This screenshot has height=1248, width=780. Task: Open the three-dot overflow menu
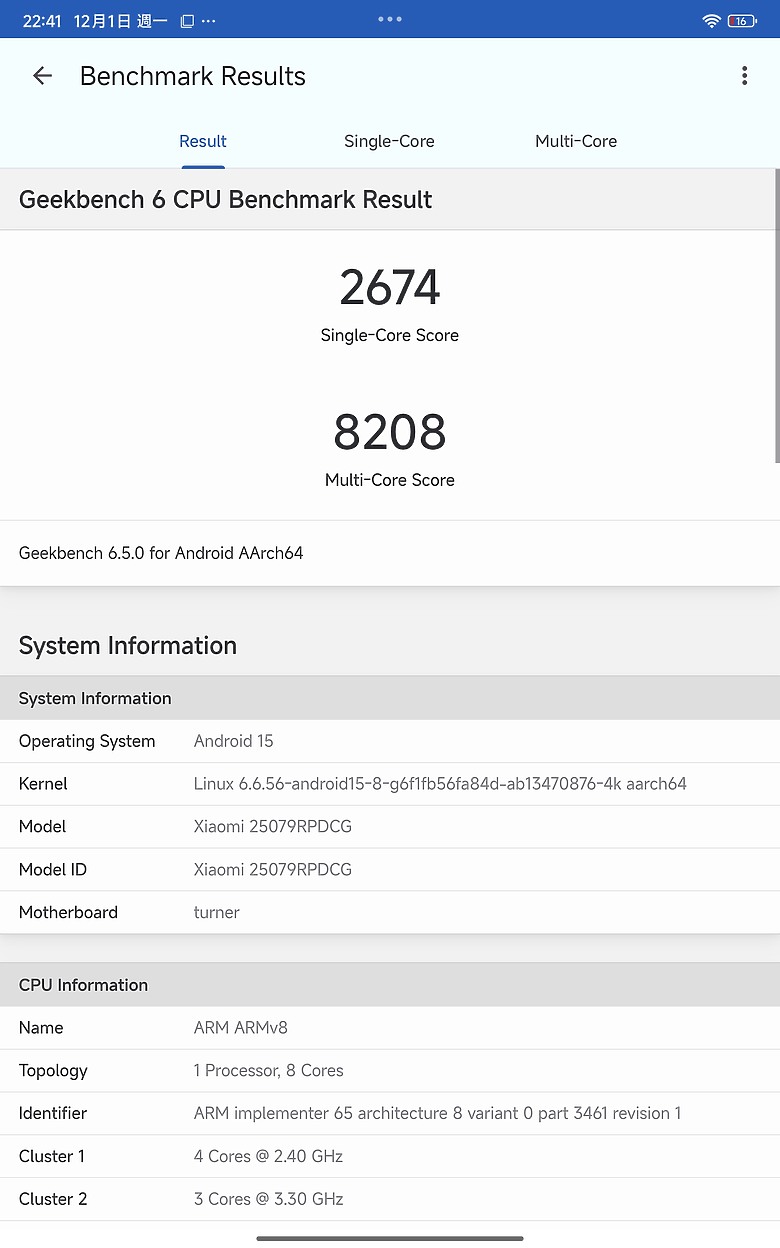[x=744, y=76]
